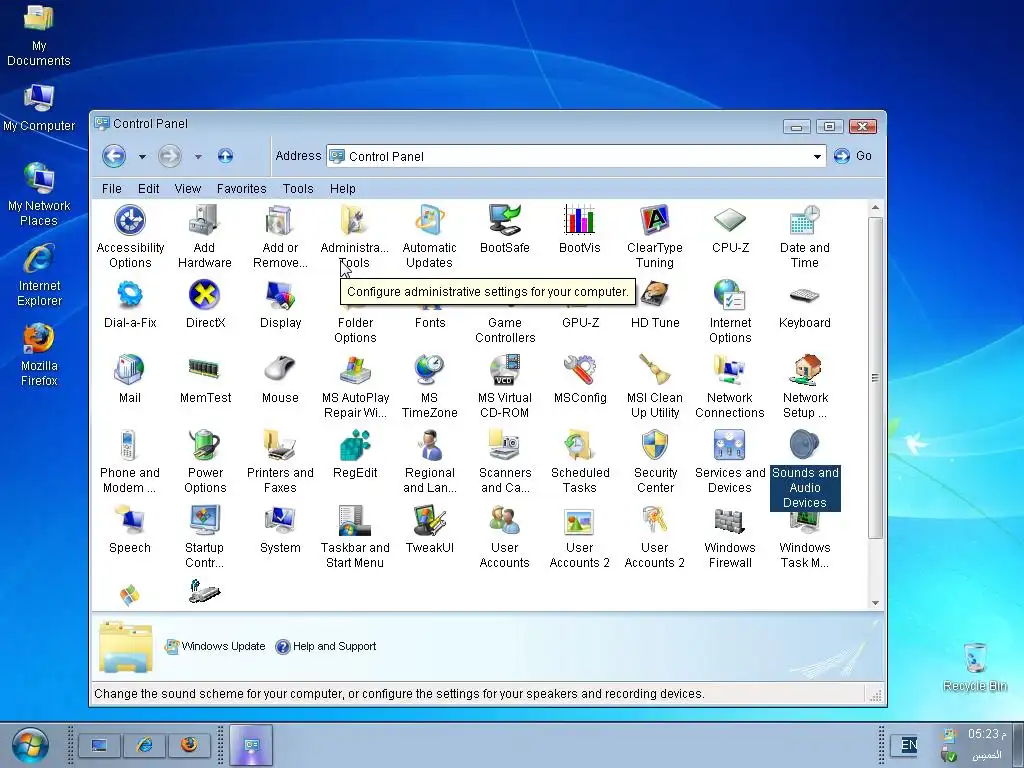Open User Accounts applet

coord(504,537)
